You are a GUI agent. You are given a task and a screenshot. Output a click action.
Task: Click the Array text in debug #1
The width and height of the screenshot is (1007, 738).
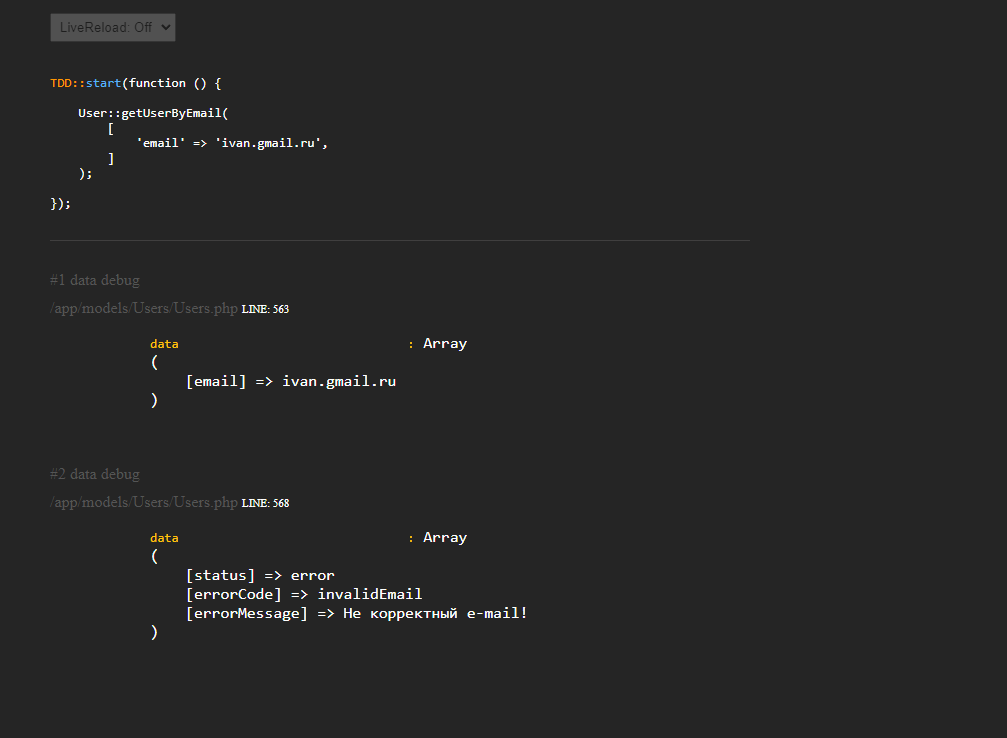click(444, 343)
